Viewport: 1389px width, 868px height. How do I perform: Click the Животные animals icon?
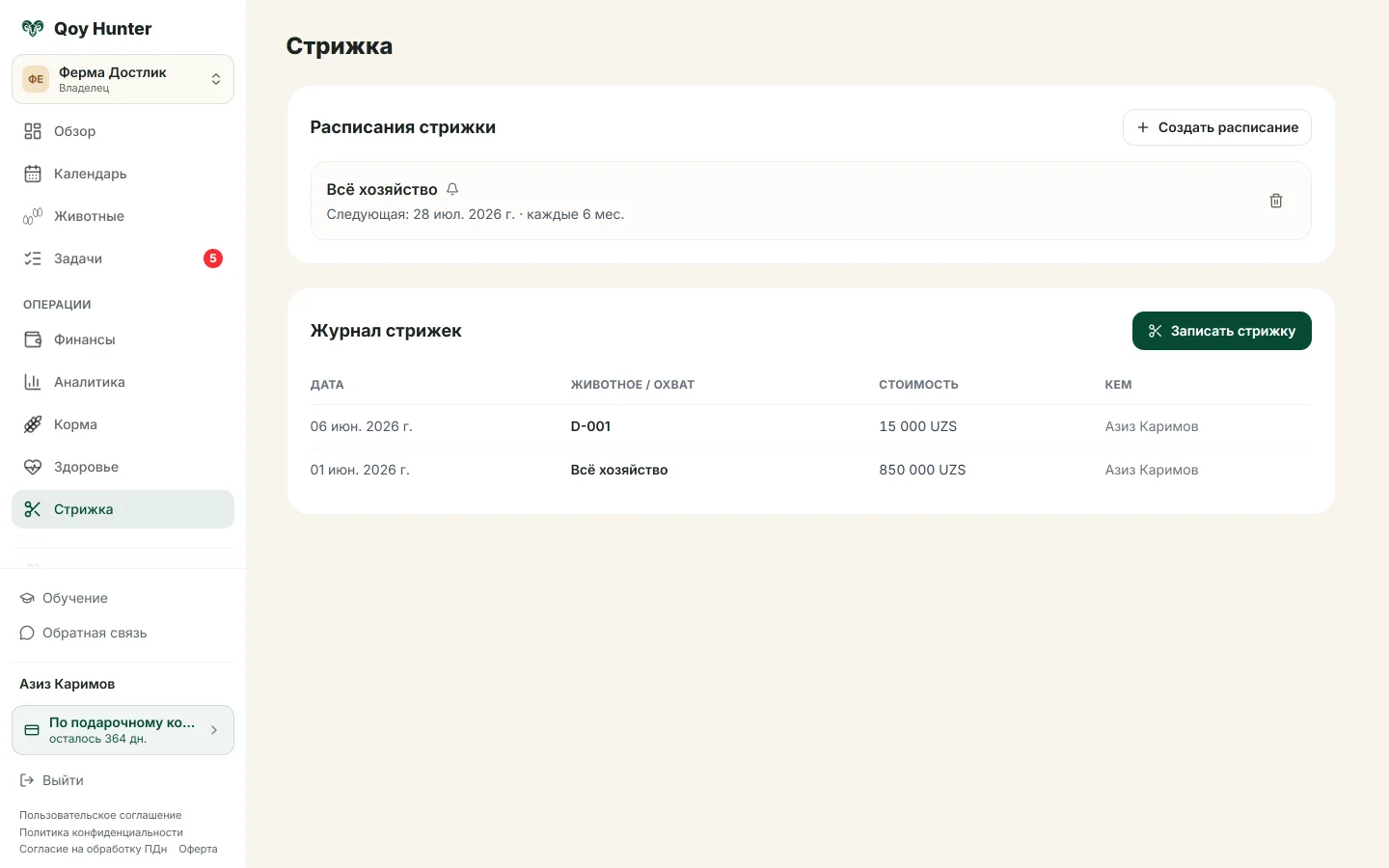33,216
